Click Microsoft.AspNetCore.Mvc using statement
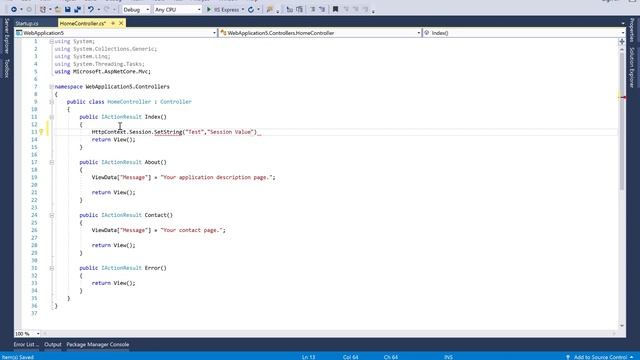 (102, 71)
